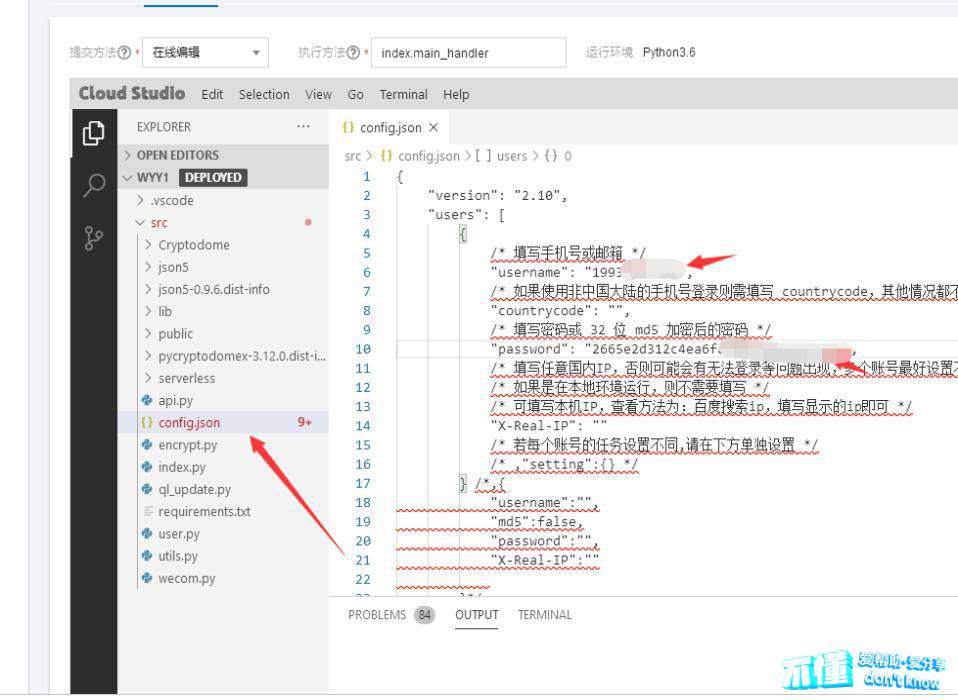This screenshot has width=958, height=700.
Task: Expand the OPEN EDITORS section
Action: [x=223, y=155]
